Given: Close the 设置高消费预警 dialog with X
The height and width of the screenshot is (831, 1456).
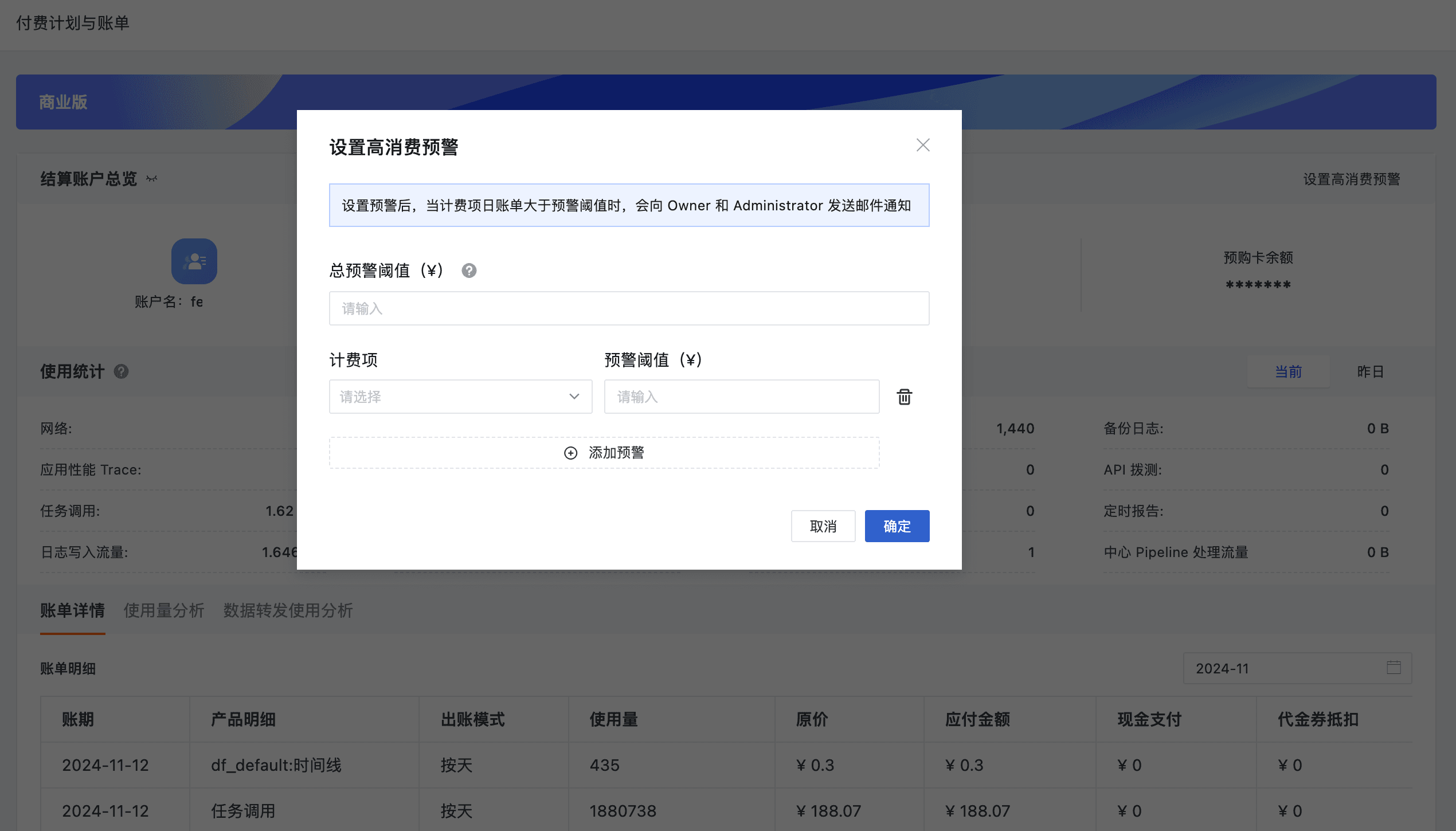Looking at the screenshot, I should 922,145.
